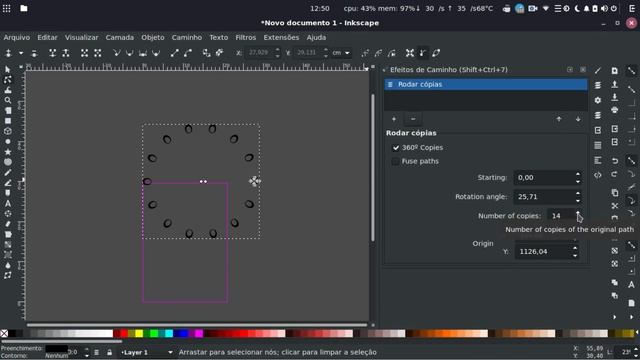640x360 pixels.
Task: Click the break path at nodes icon
Action: pyautogui.click(x=66, y=53)
